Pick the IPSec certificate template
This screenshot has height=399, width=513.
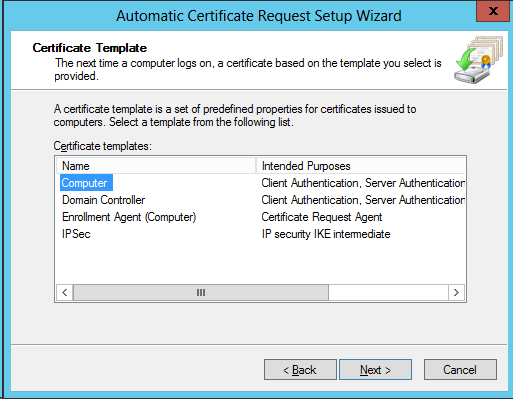[76, 234]
